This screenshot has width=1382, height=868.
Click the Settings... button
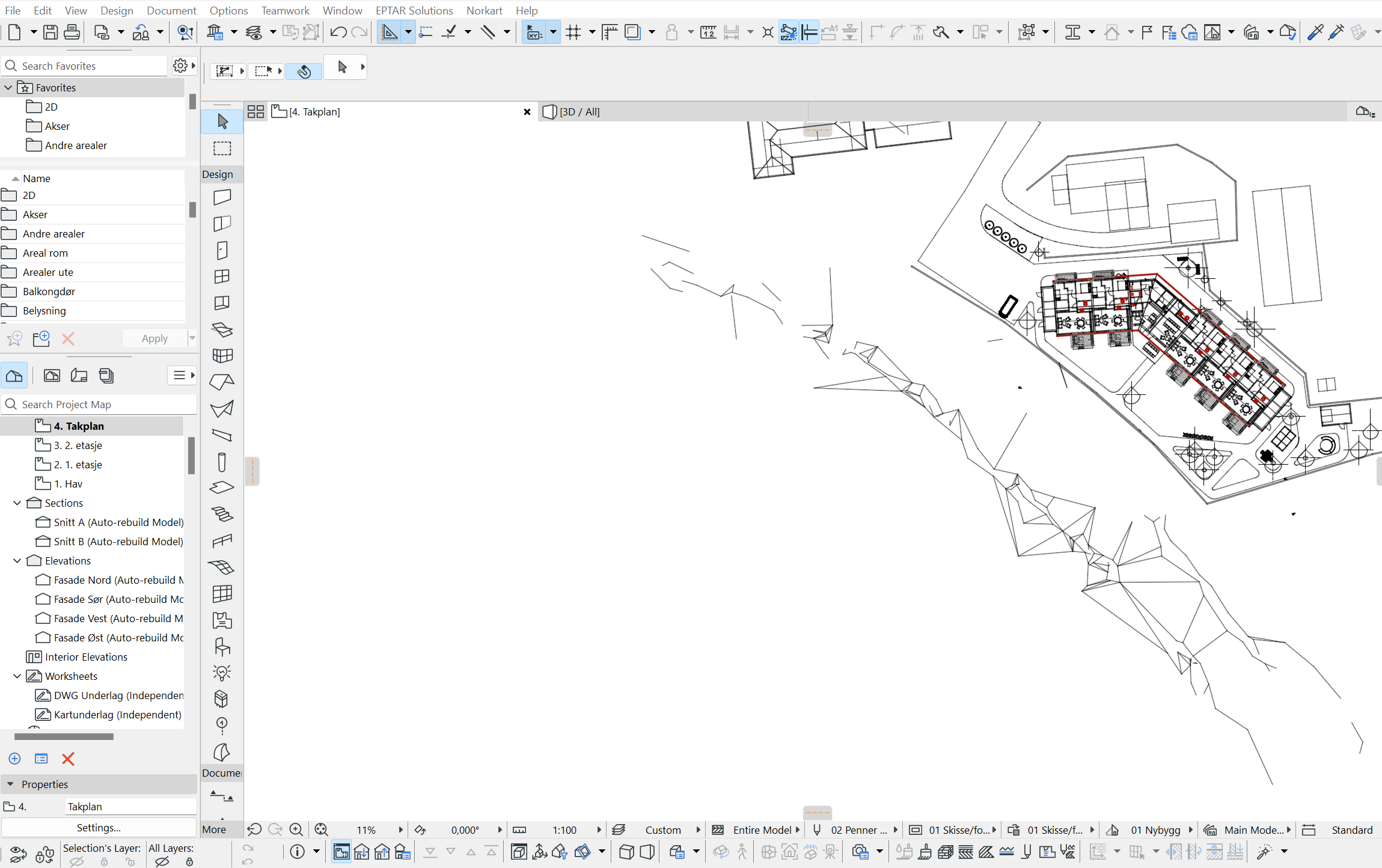(x=99, y=828)
